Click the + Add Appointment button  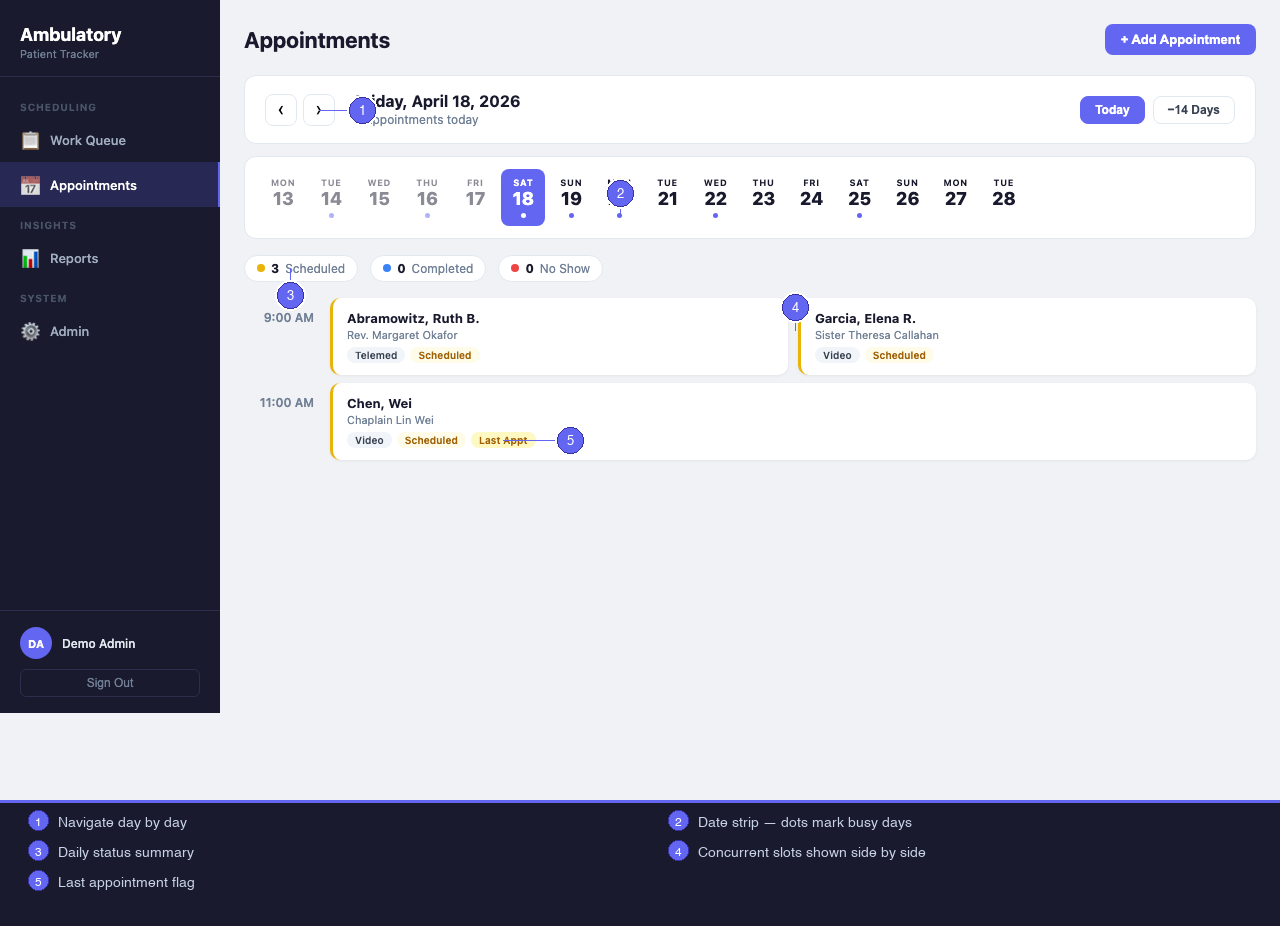(1180, 40)
